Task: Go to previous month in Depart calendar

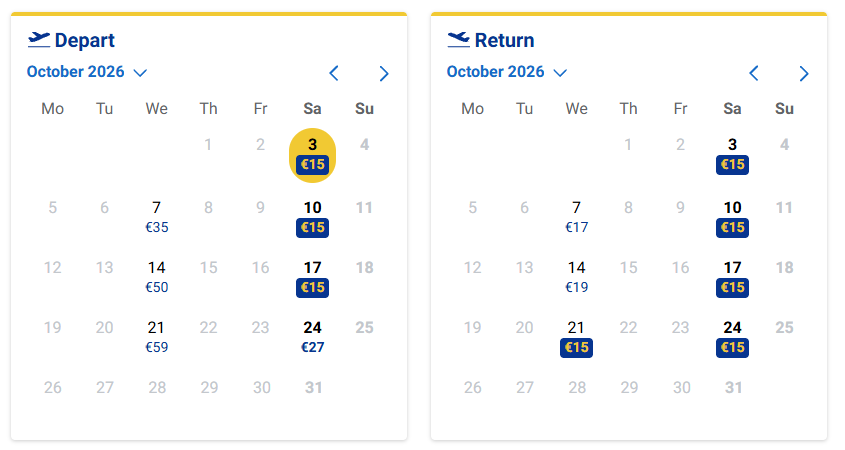Action: tap(334, 73)
